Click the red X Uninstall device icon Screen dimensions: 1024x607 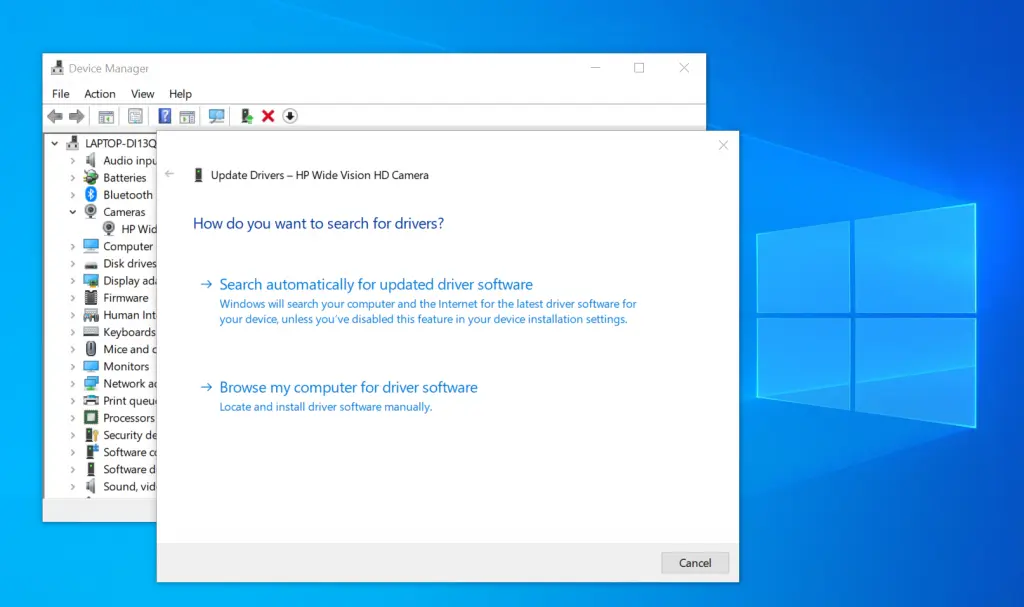[x=268, y=116]
